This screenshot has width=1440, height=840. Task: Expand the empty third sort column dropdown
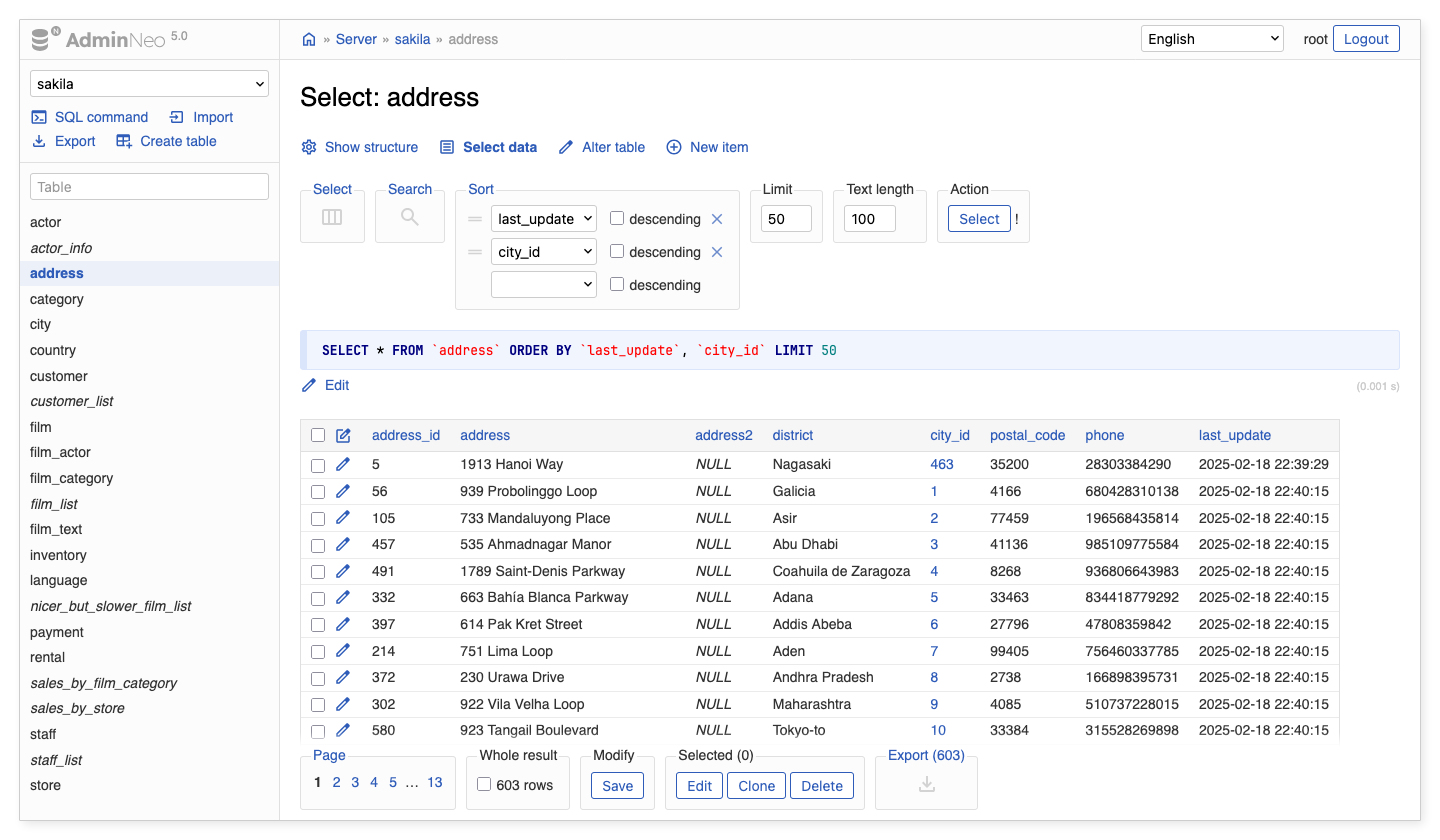543,285
